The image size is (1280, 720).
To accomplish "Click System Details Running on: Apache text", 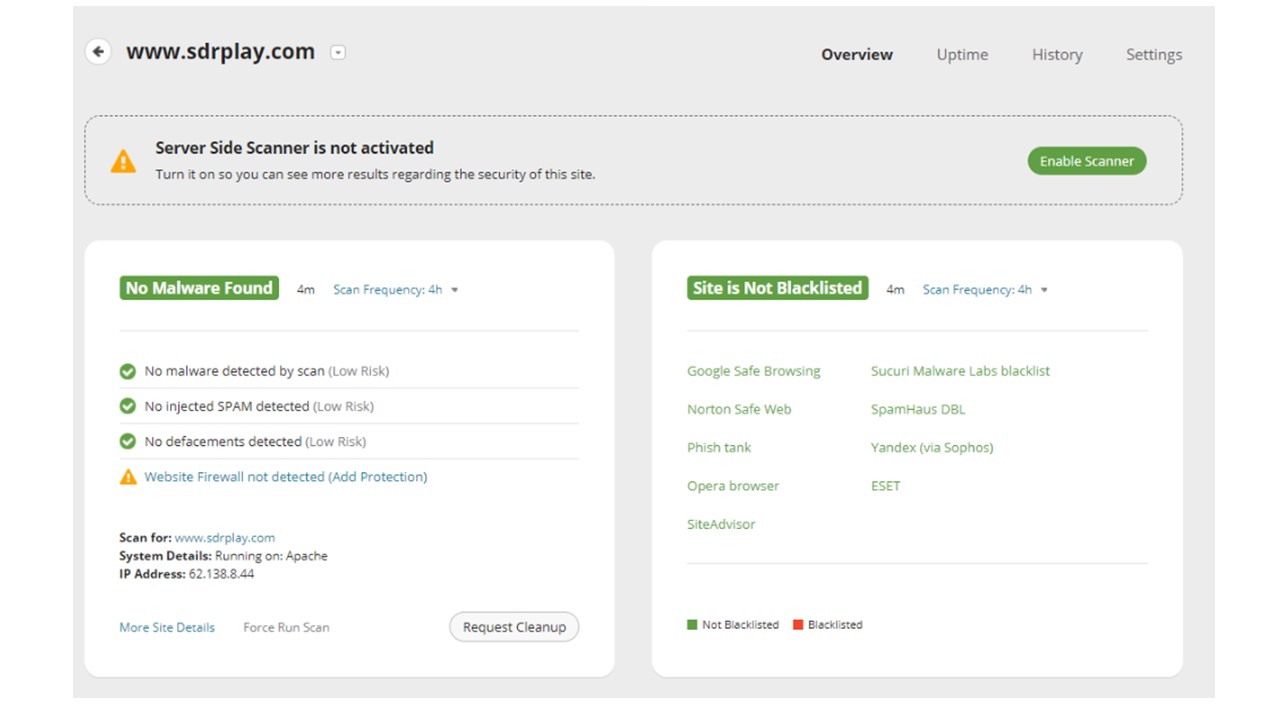I will (x=223, y=556).
